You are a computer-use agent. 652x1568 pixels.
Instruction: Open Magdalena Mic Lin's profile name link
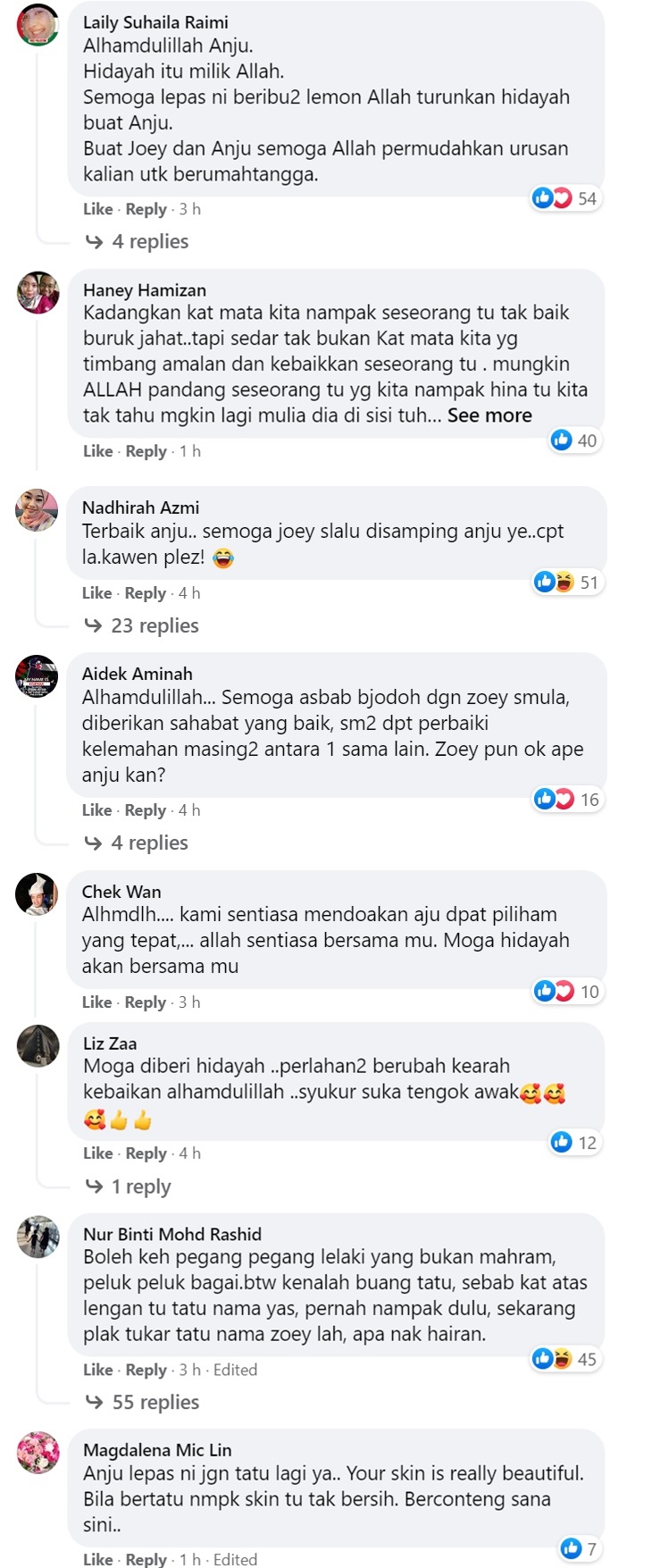[157, 1450]
